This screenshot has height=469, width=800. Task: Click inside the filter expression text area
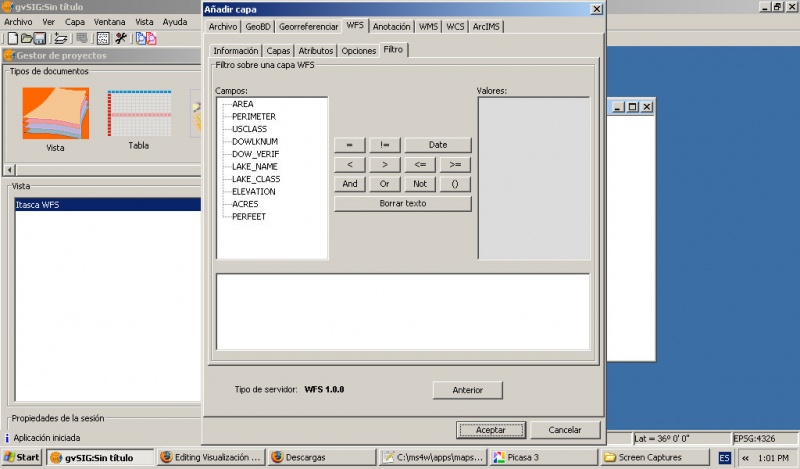point(402,311)
